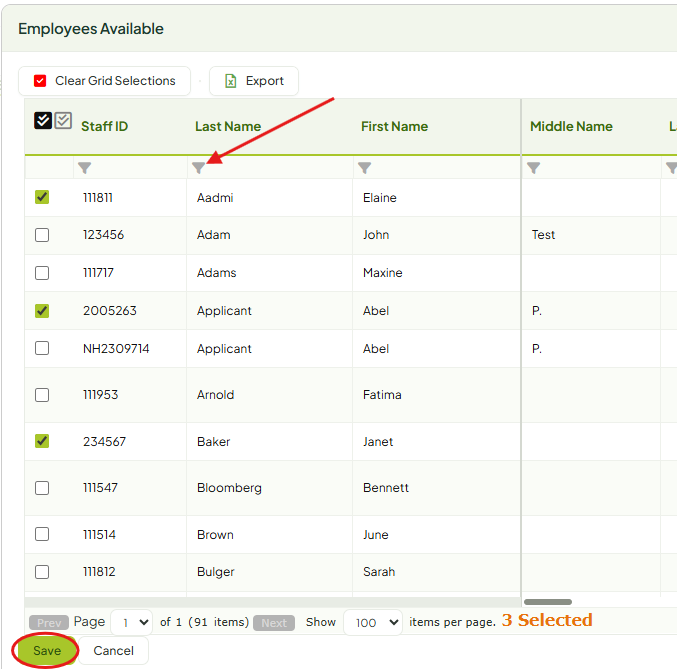Uncheck the row for Aadmi Elaine
The height and width of the screenshot is (670, 677).
click(42, 197)
